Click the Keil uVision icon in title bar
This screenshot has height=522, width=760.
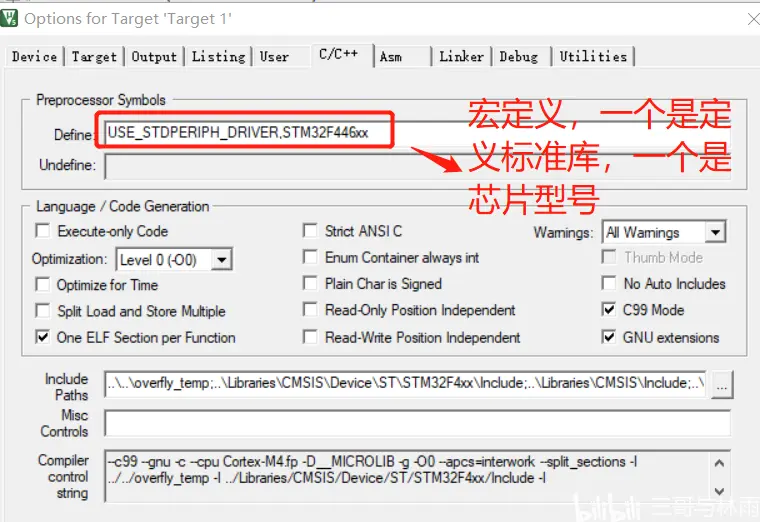pos(9,18)
